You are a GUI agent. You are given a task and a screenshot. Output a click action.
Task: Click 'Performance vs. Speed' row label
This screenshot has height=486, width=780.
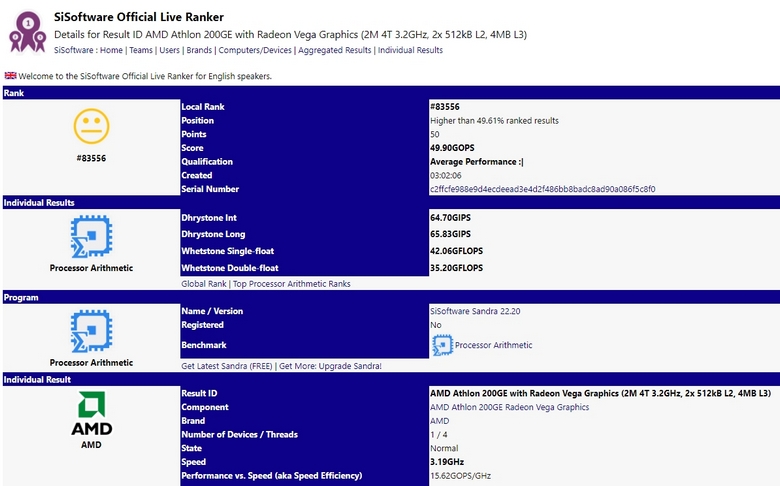(x=272, y=476)
